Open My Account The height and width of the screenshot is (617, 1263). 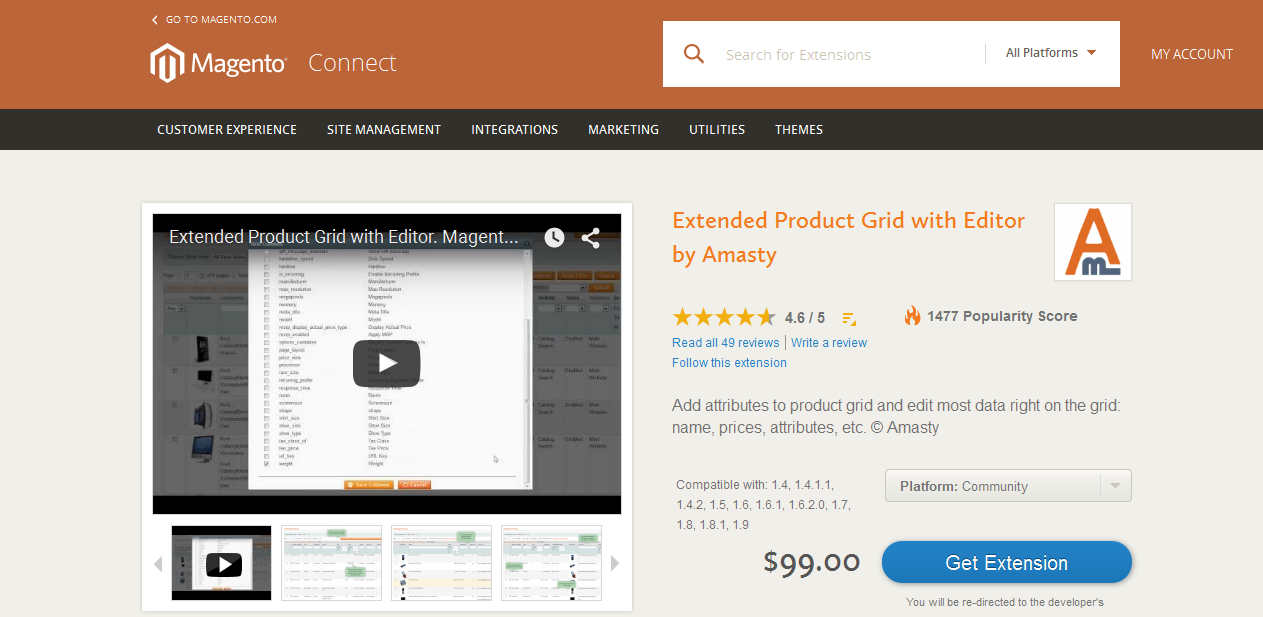click(1192, 54)
